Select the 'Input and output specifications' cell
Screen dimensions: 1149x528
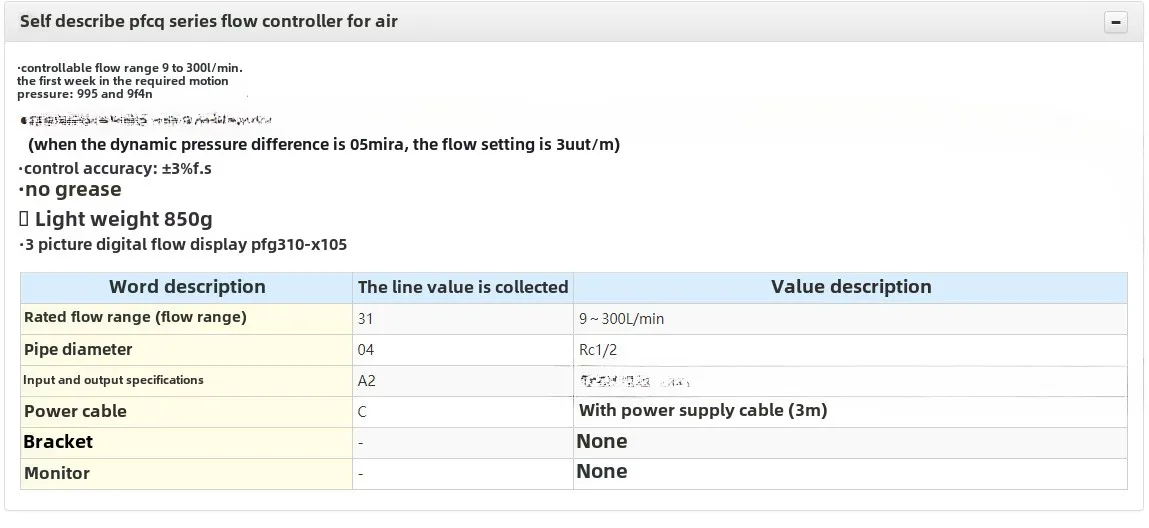click(113, 380)
